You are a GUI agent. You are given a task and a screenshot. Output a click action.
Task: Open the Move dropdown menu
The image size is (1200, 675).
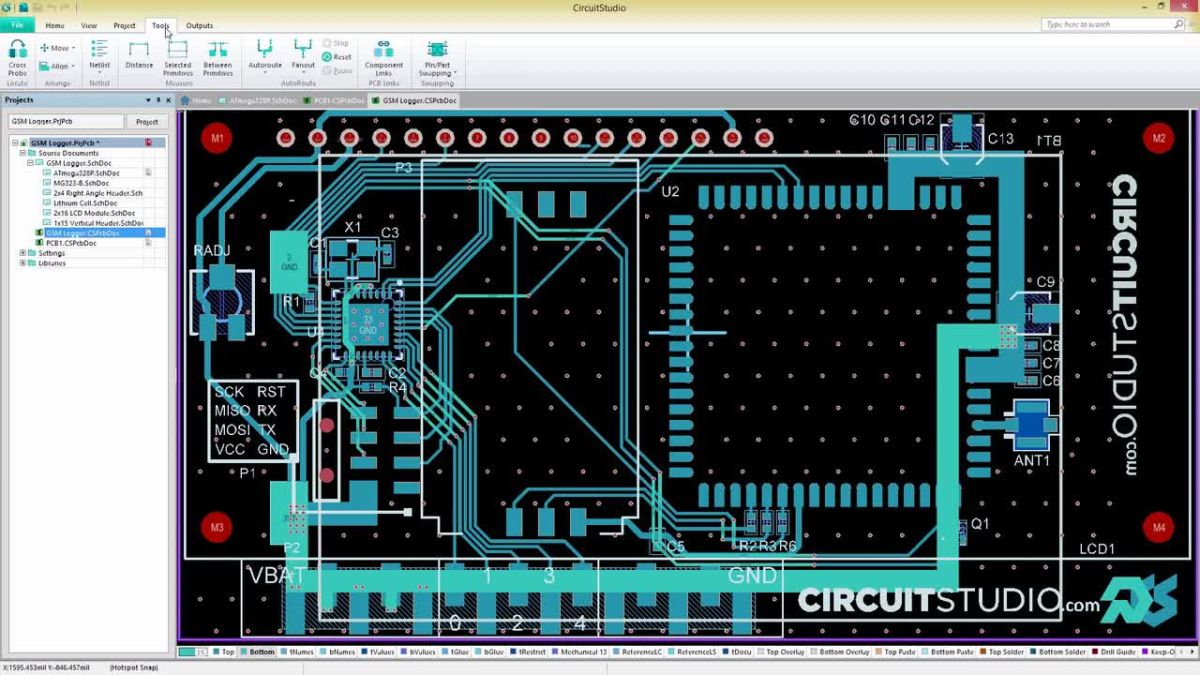coord(72,47)
